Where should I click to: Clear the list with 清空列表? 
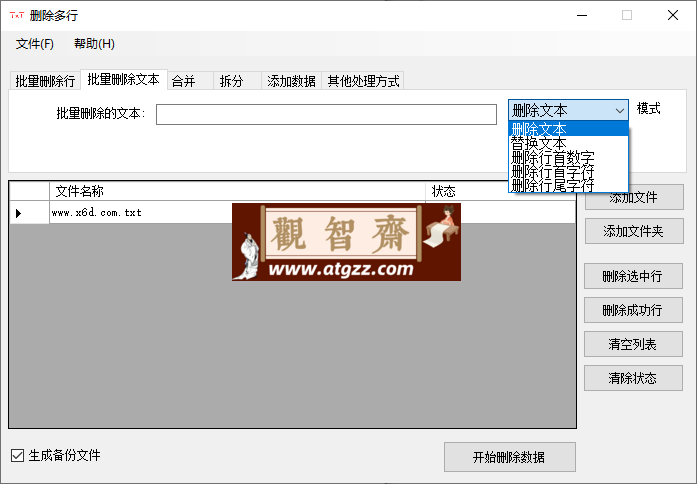[x=633, y=344]
